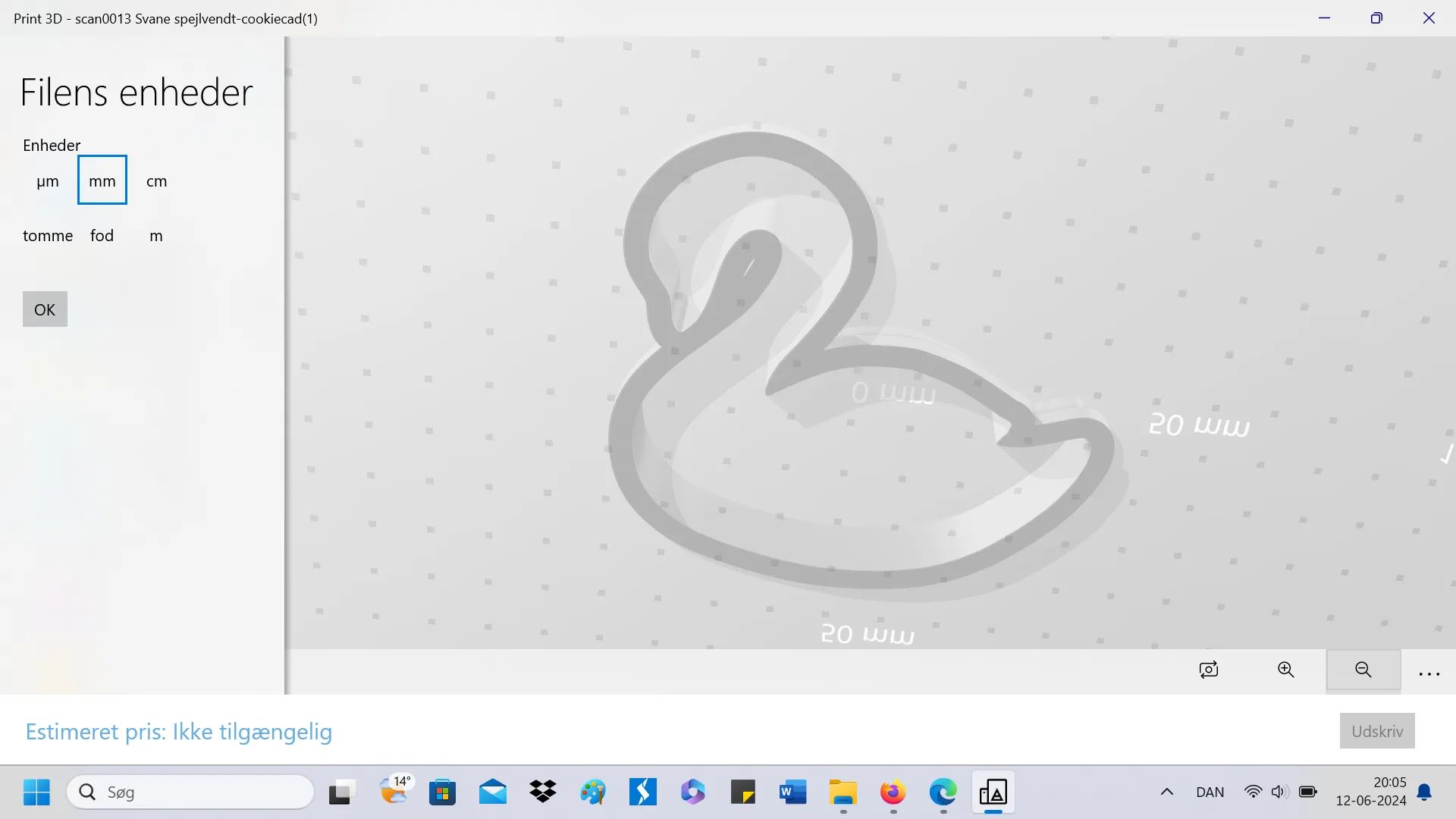This screenshot has height=819, width=1456.
Task: Open Word from the taskbar
Action: pos(792,792)
